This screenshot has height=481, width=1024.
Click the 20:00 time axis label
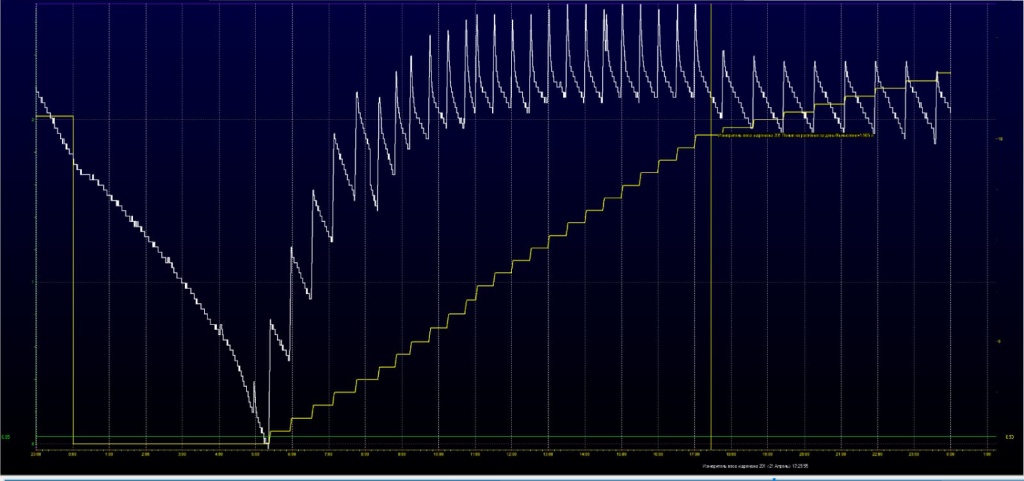(803, 454)
